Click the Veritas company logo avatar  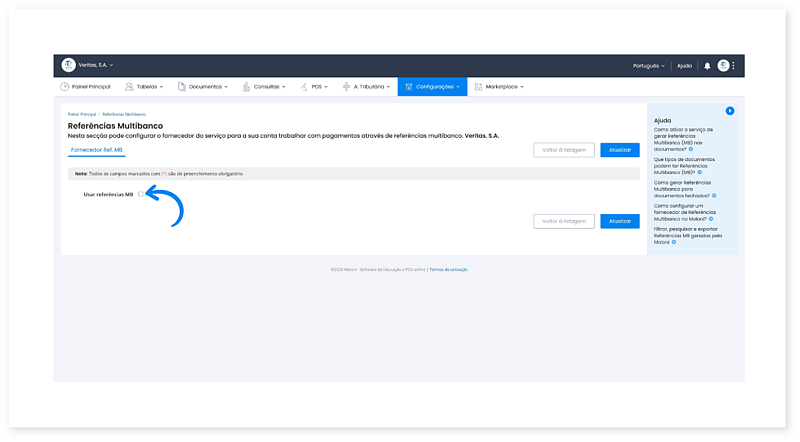pos(69,65)
